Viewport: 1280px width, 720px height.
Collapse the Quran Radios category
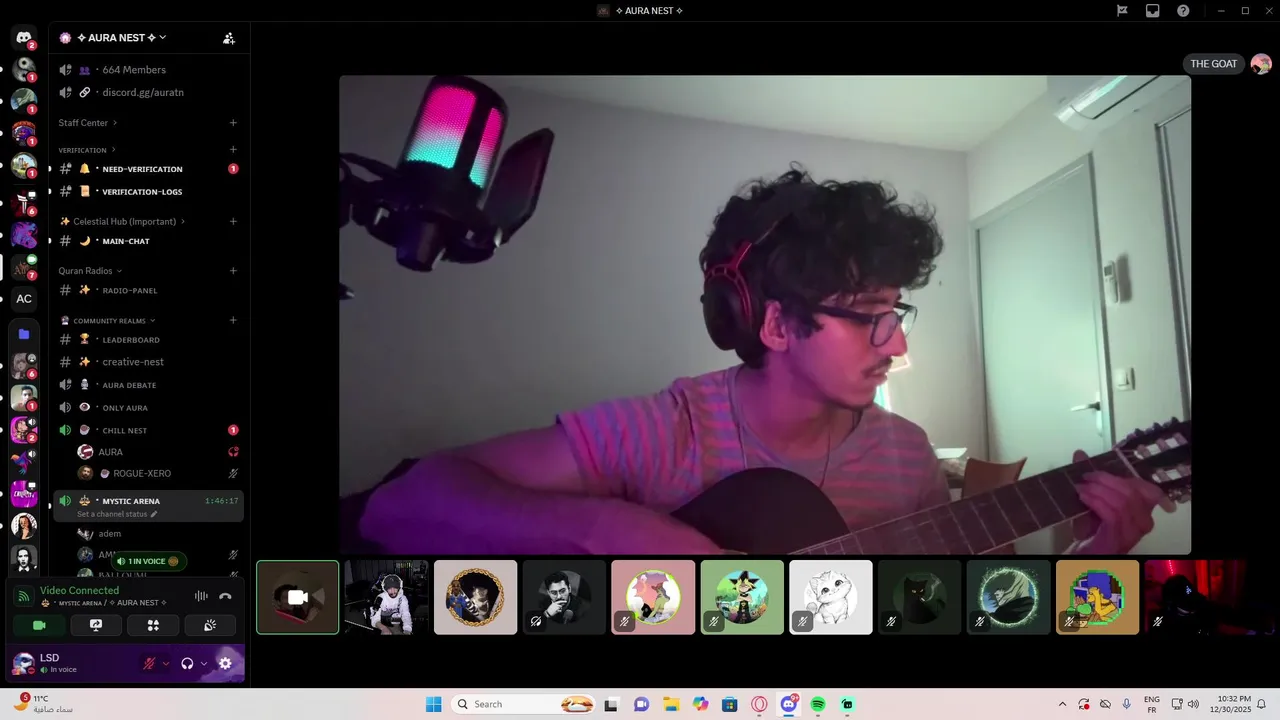90,271
